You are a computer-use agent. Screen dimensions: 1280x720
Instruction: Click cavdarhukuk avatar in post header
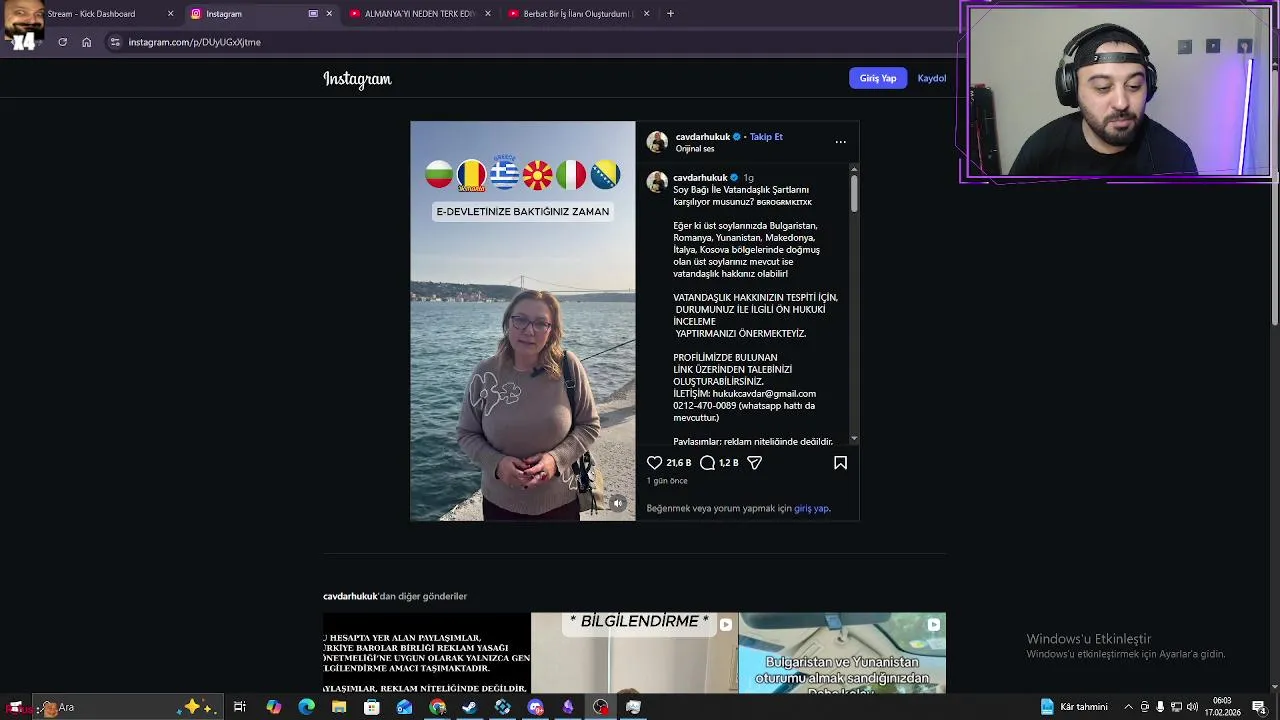pyautogui.click(x=657, y=142)
